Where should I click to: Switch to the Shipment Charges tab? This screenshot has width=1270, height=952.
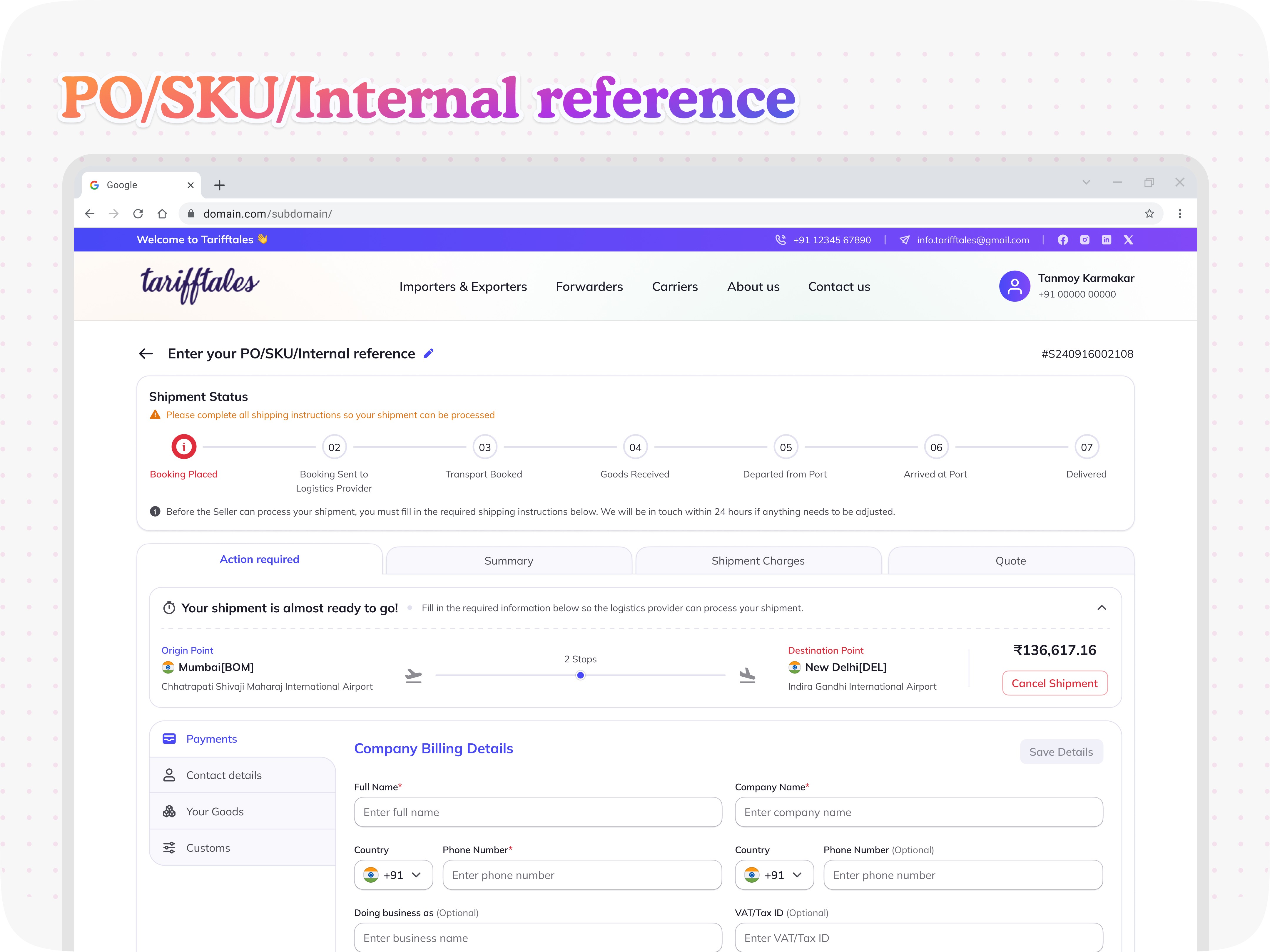tap(758, 561)
